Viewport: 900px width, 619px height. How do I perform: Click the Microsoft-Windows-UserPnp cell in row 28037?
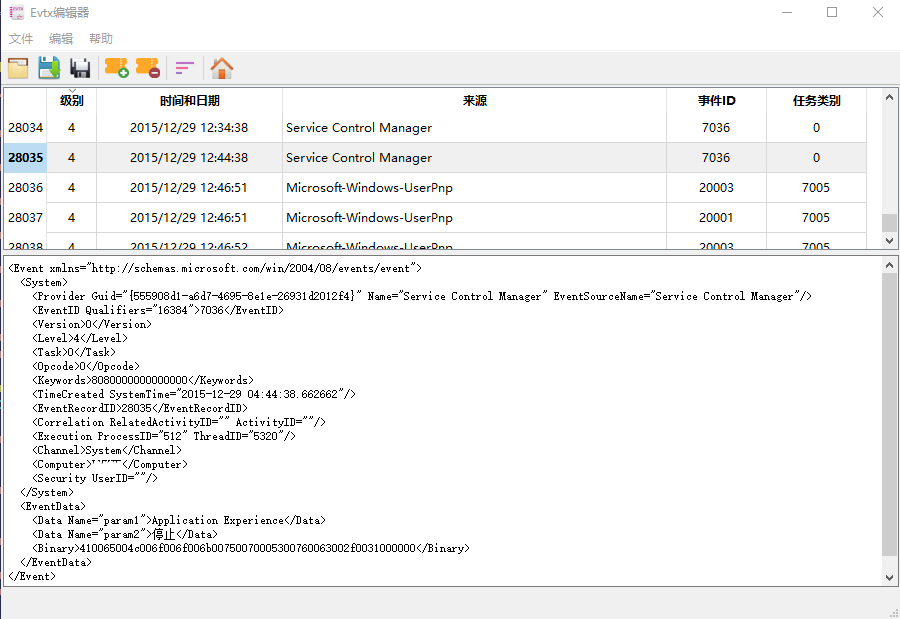tap(369, 218)
